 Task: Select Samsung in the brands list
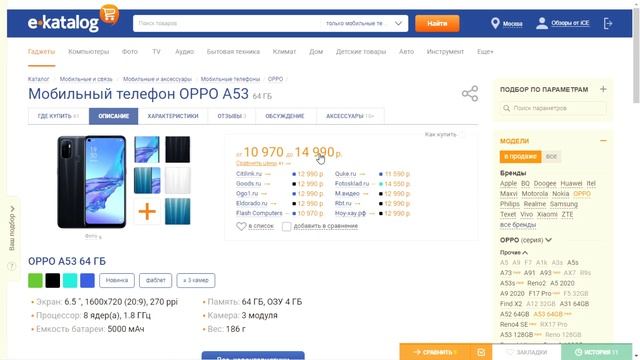(564, 204)
